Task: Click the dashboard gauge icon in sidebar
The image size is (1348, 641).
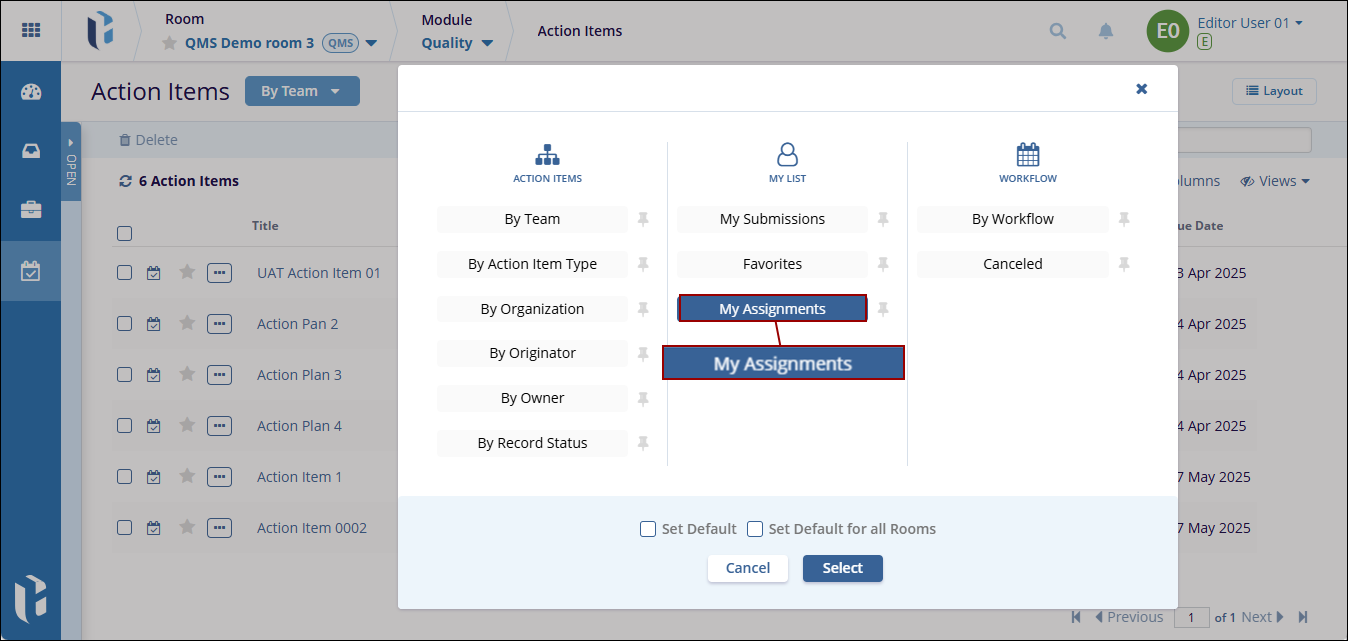Action: tap(31, 92)
